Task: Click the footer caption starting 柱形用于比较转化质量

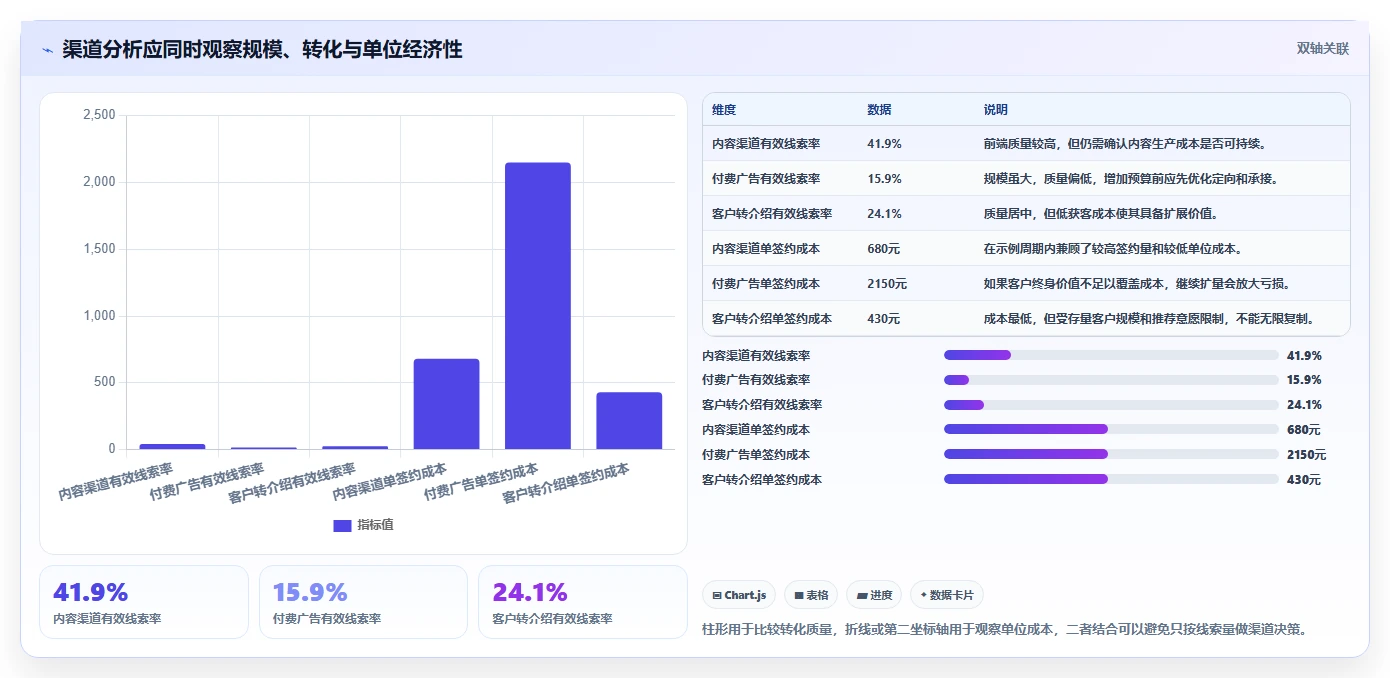Action: point(1006,629)
